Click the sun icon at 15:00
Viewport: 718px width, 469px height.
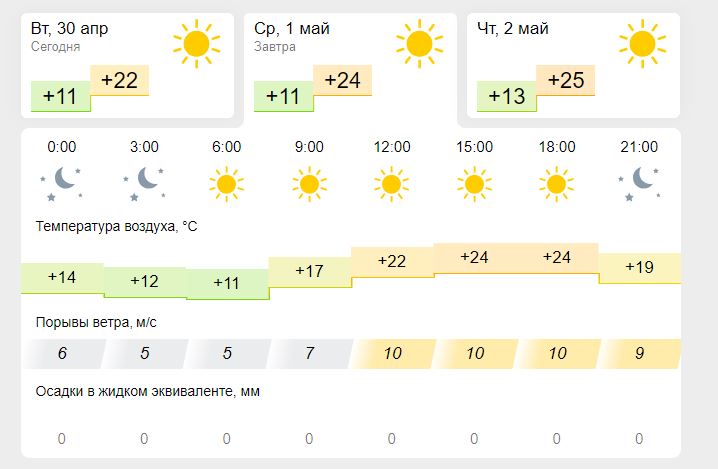point(474,183)
